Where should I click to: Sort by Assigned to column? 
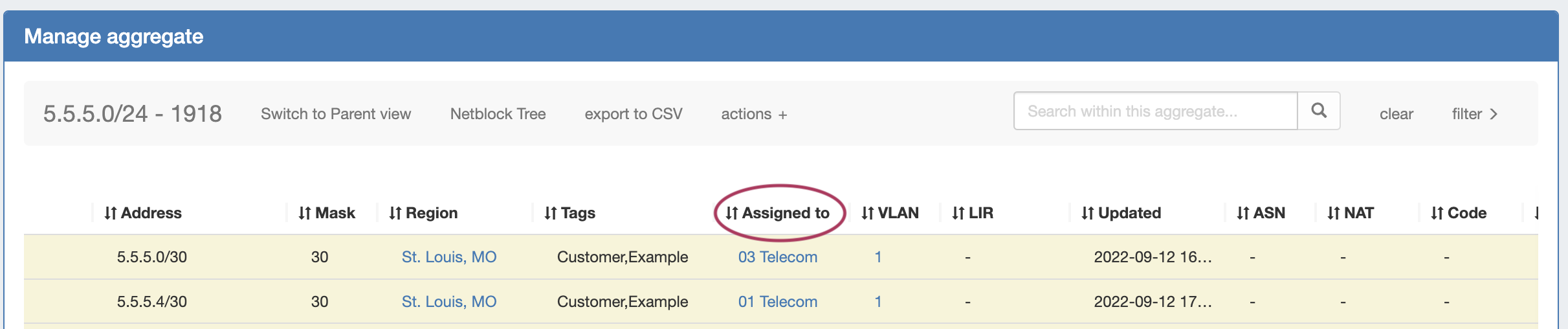[x=778, y=213]
